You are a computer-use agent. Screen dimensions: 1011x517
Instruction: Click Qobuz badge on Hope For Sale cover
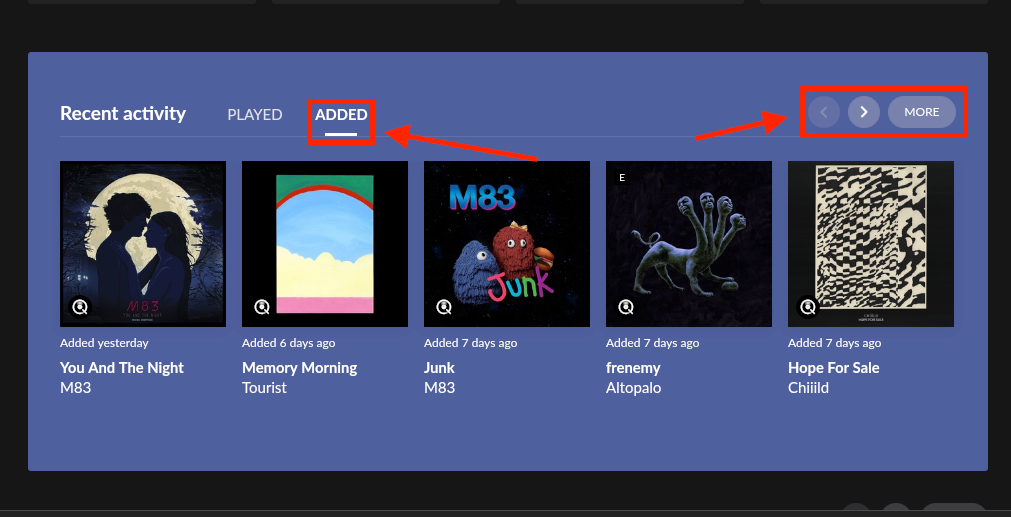click(808, 307)
